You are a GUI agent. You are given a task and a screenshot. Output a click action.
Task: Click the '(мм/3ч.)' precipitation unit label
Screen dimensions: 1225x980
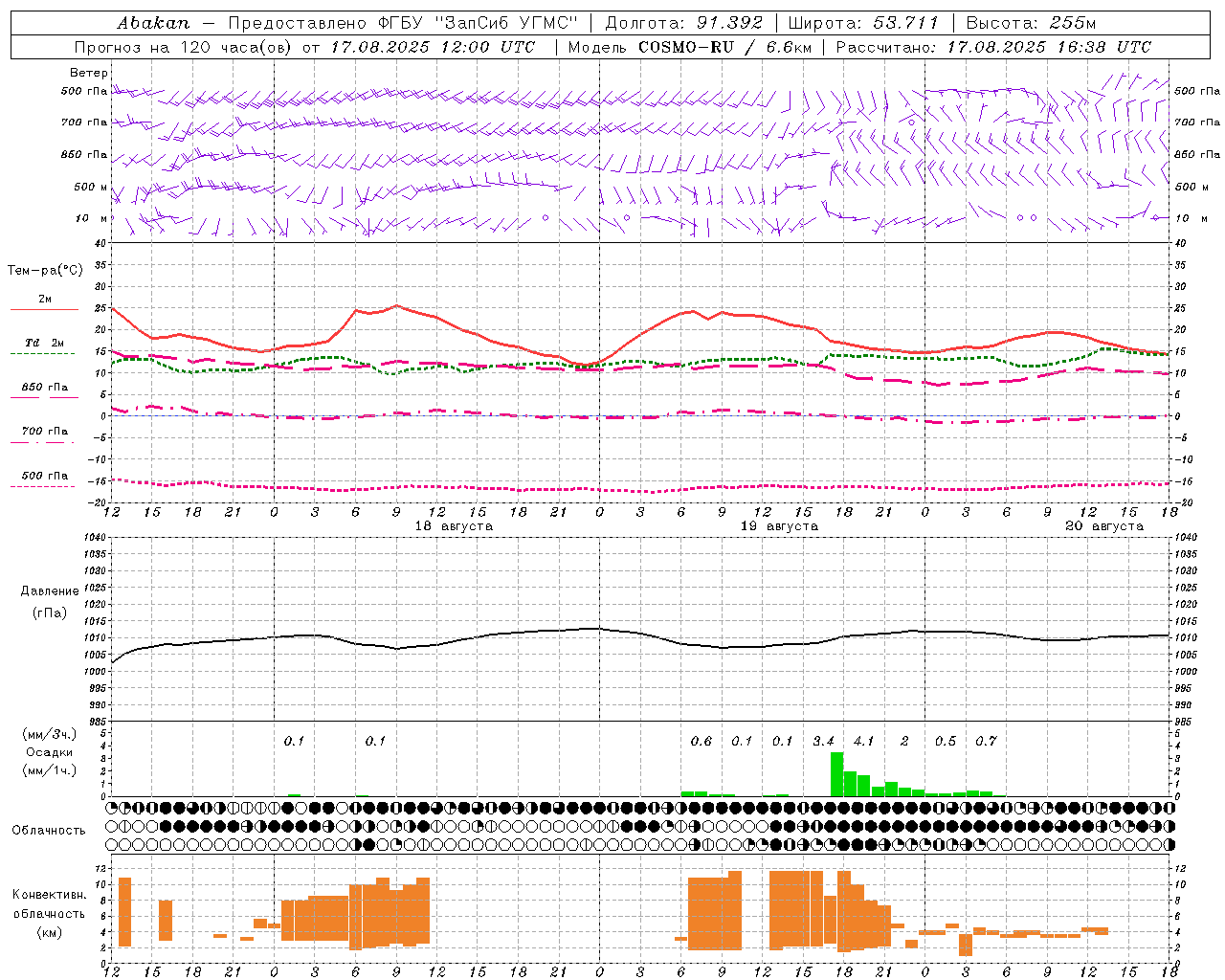(x=50, y=734)
